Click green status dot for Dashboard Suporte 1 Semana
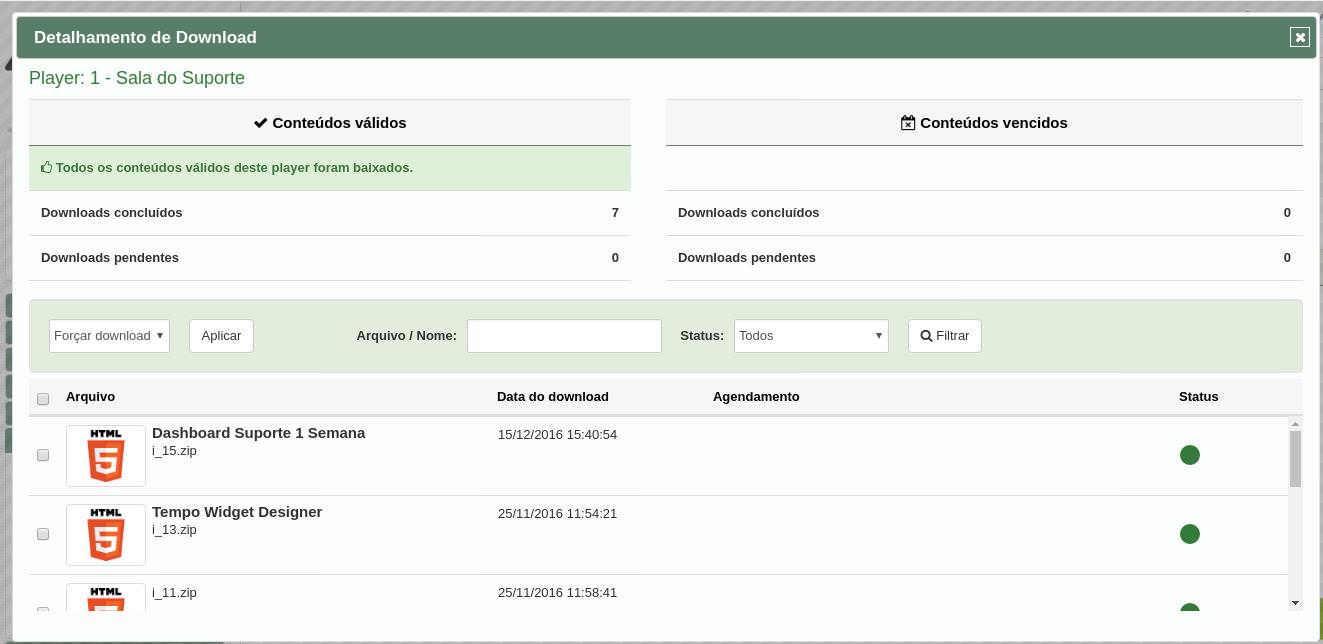The image size is (1323, 644). click(1190, 455)
